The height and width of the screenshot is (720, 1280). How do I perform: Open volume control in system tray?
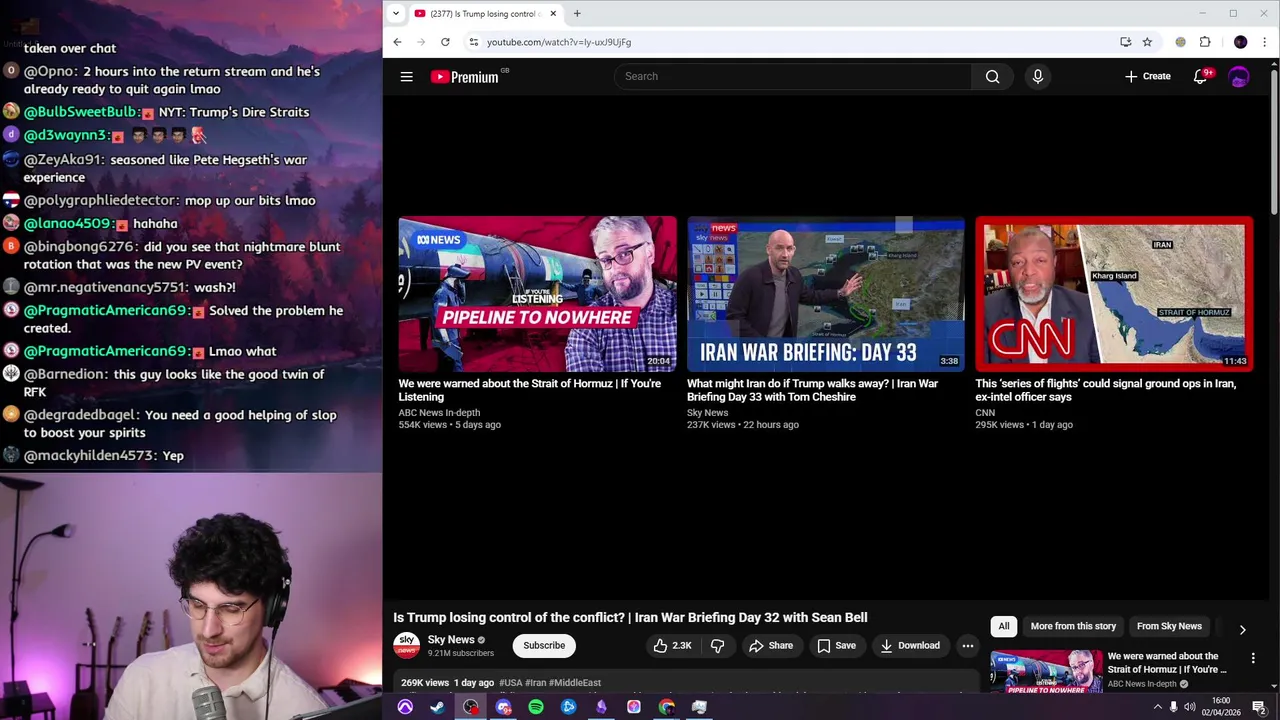click(x=1191, y=707)
